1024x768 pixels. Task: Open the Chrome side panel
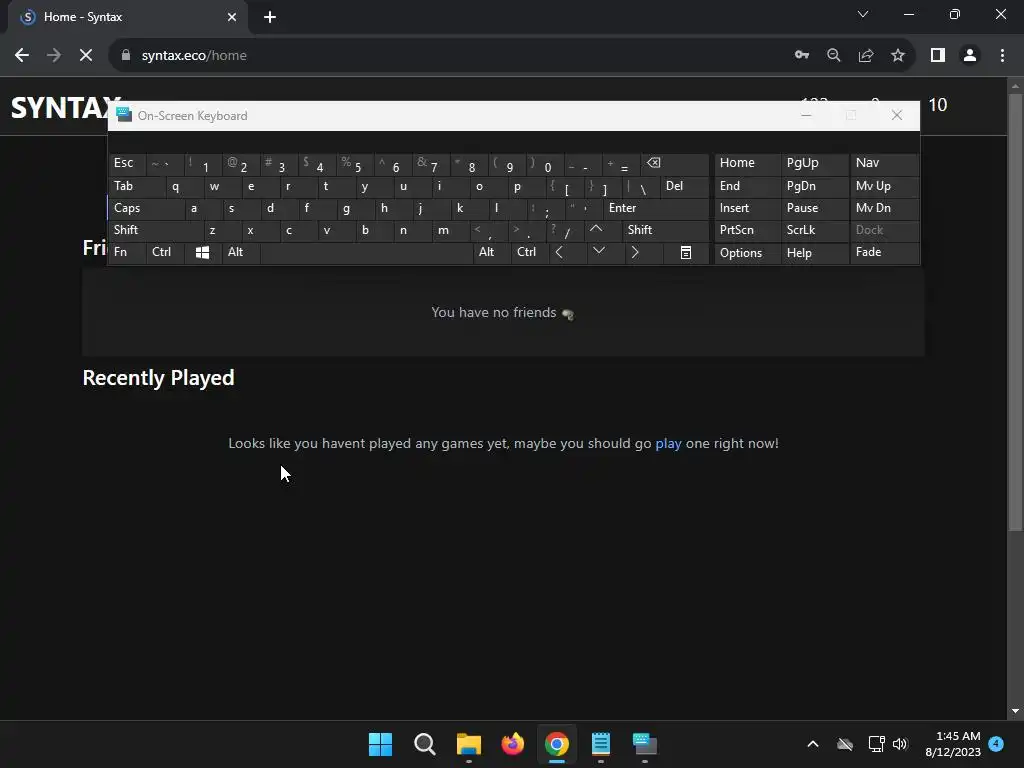coord(938,56)
